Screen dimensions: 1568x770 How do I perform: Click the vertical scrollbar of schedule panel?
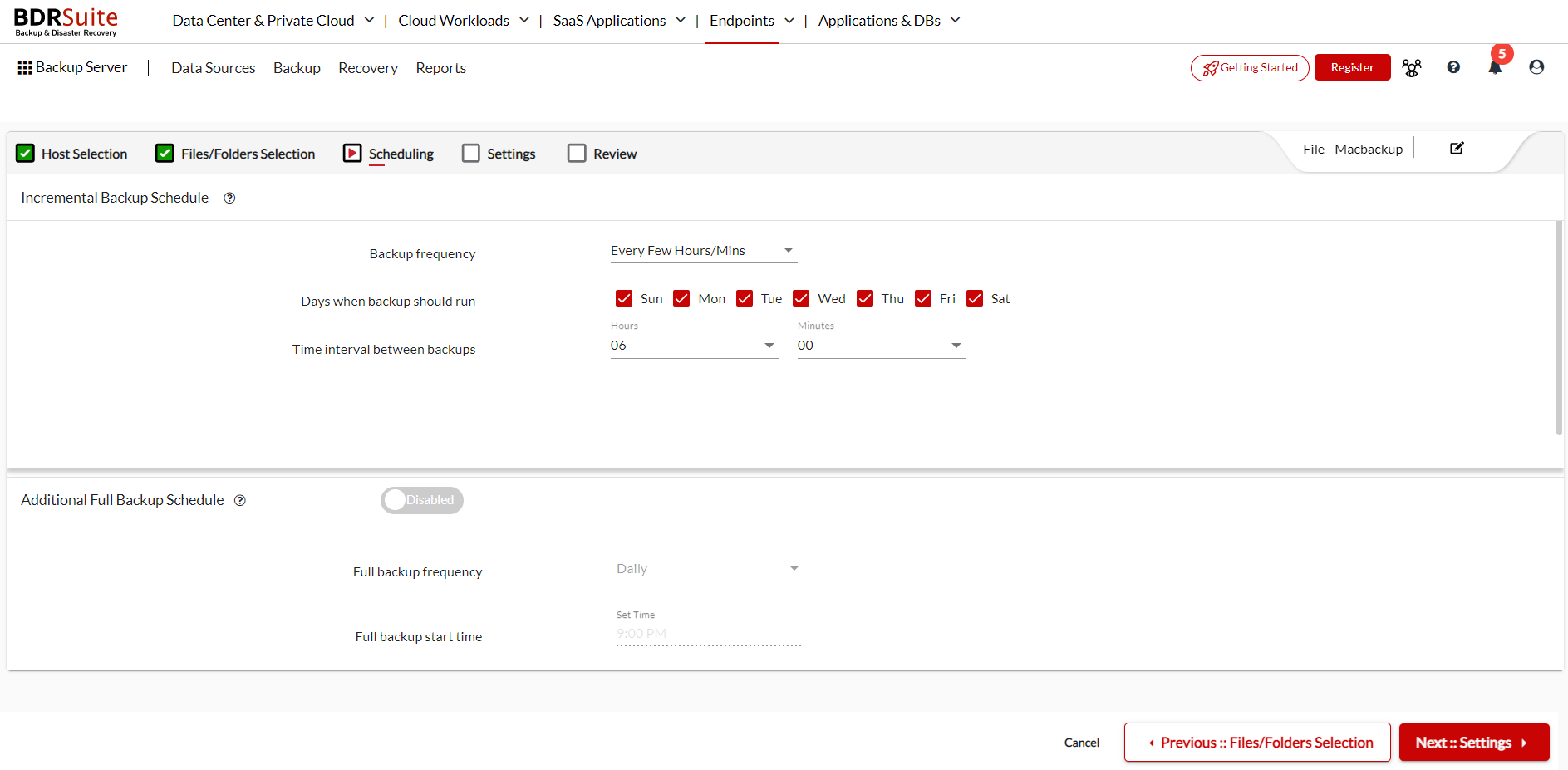coord(1560,327)
